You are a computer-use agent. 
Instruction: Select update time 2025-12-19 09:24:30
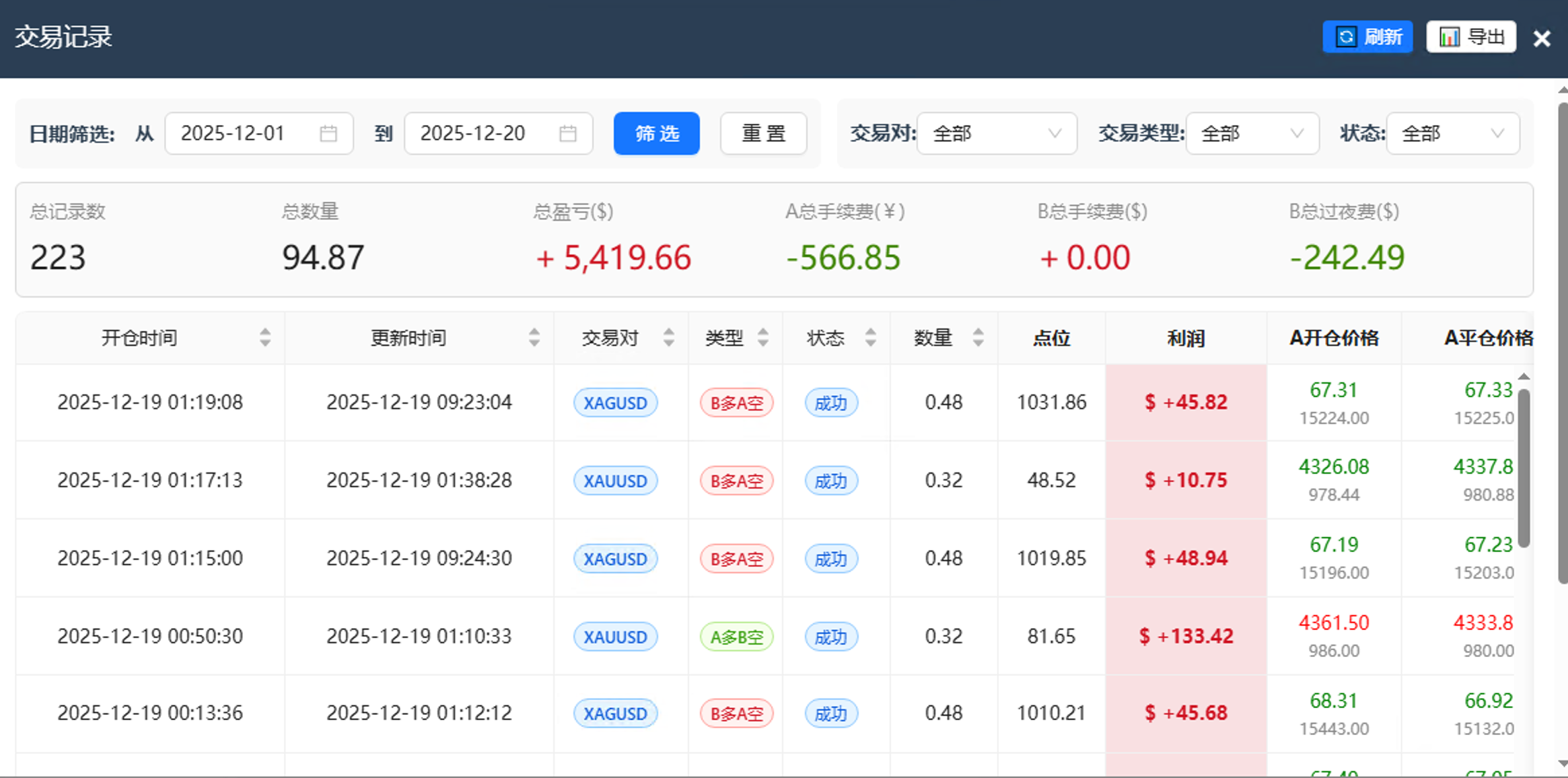click(419, 558)
